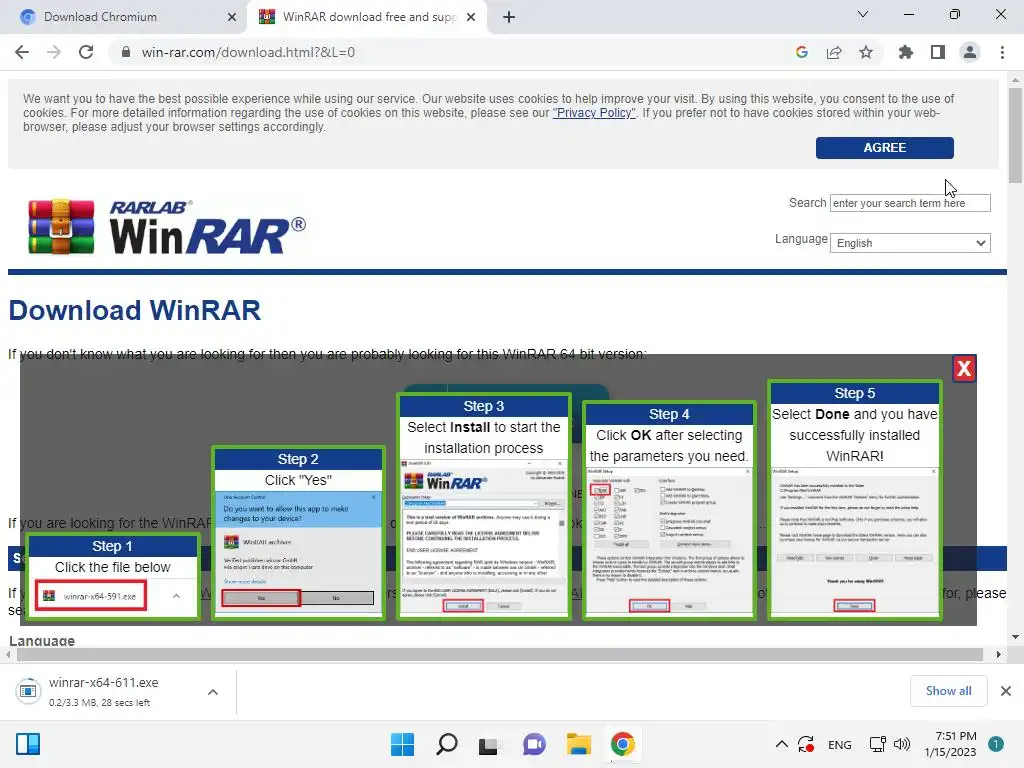
Task: Open Chrome three-dot menu
Action: [x=1002, y=52]
